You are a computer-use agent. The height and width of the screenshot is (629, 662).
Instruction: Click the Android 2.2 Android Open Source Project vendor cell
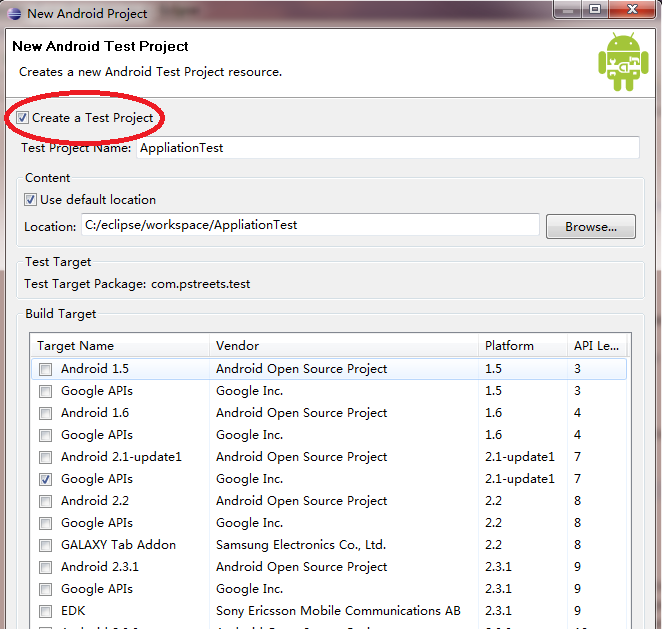301,501
